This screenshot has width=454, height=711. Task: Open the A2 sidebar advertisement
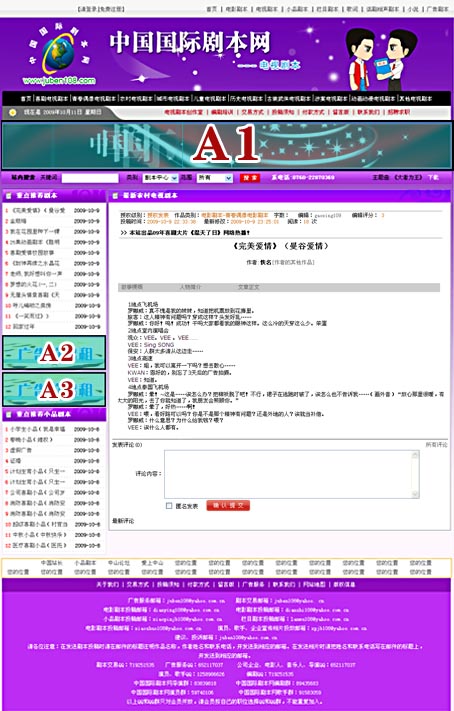point(54,353)
